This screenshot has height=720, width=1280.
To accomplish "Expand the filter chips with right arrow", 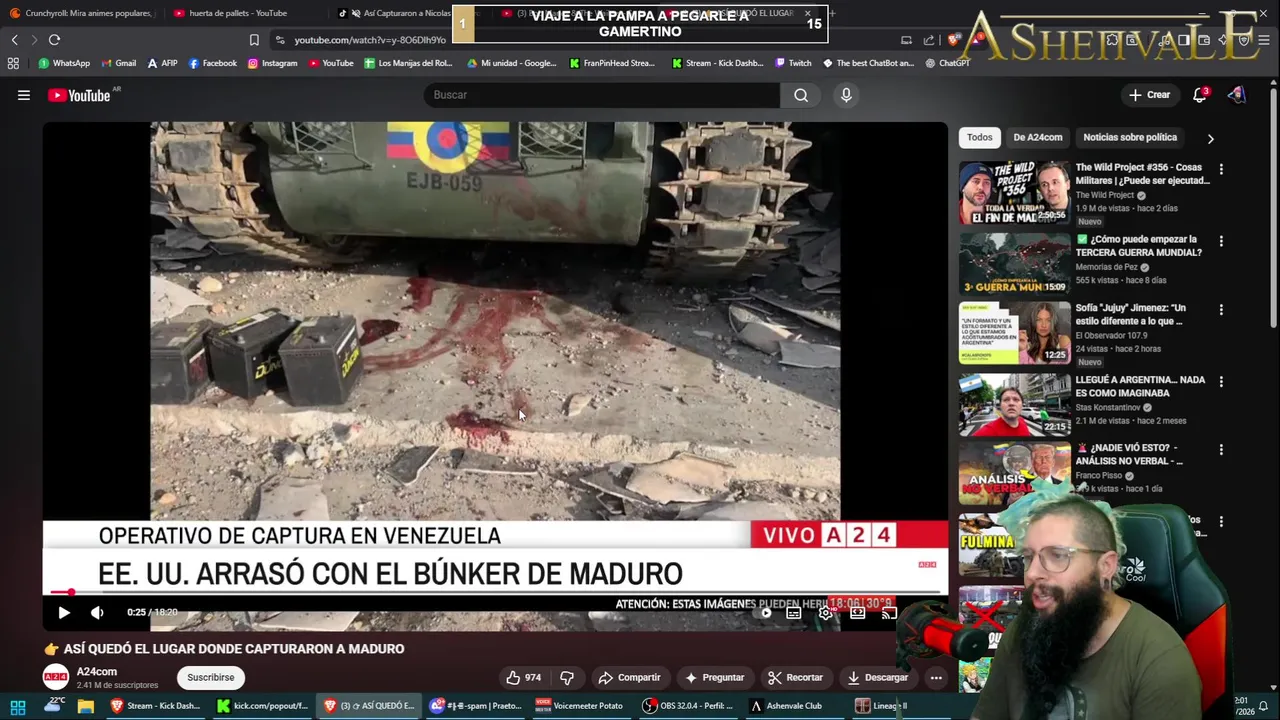I will pos(1210,138).
